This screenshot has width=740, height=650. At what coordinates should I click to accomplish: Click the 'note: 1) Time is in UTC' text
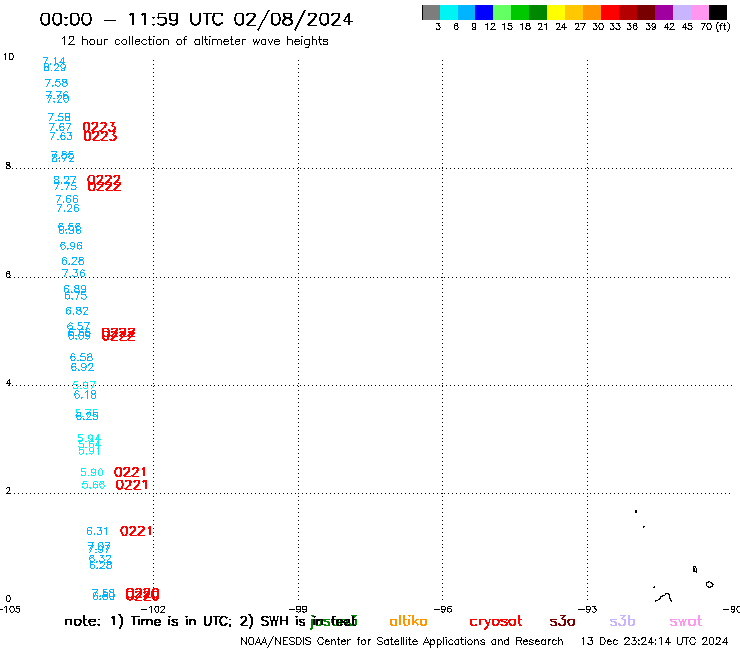tap(148, 621)
